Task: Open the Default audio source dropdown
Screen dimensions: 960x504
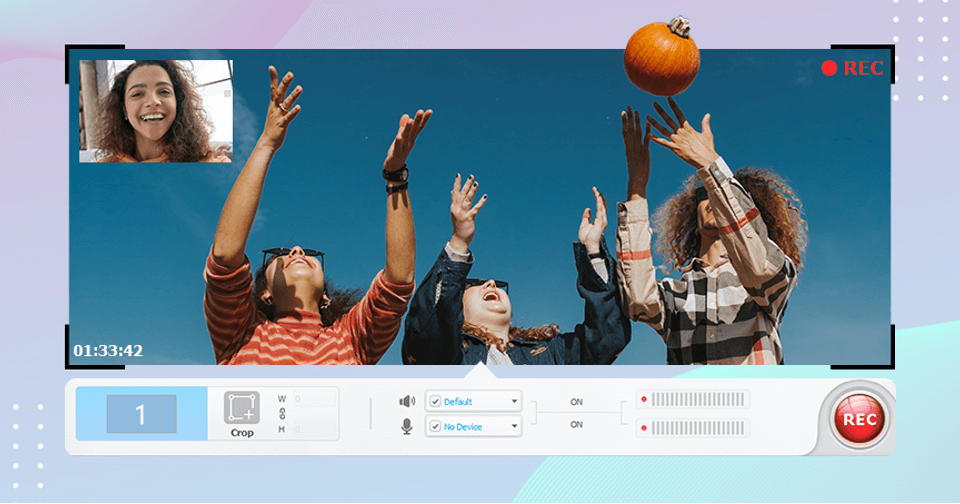Action: pos(474,402)
